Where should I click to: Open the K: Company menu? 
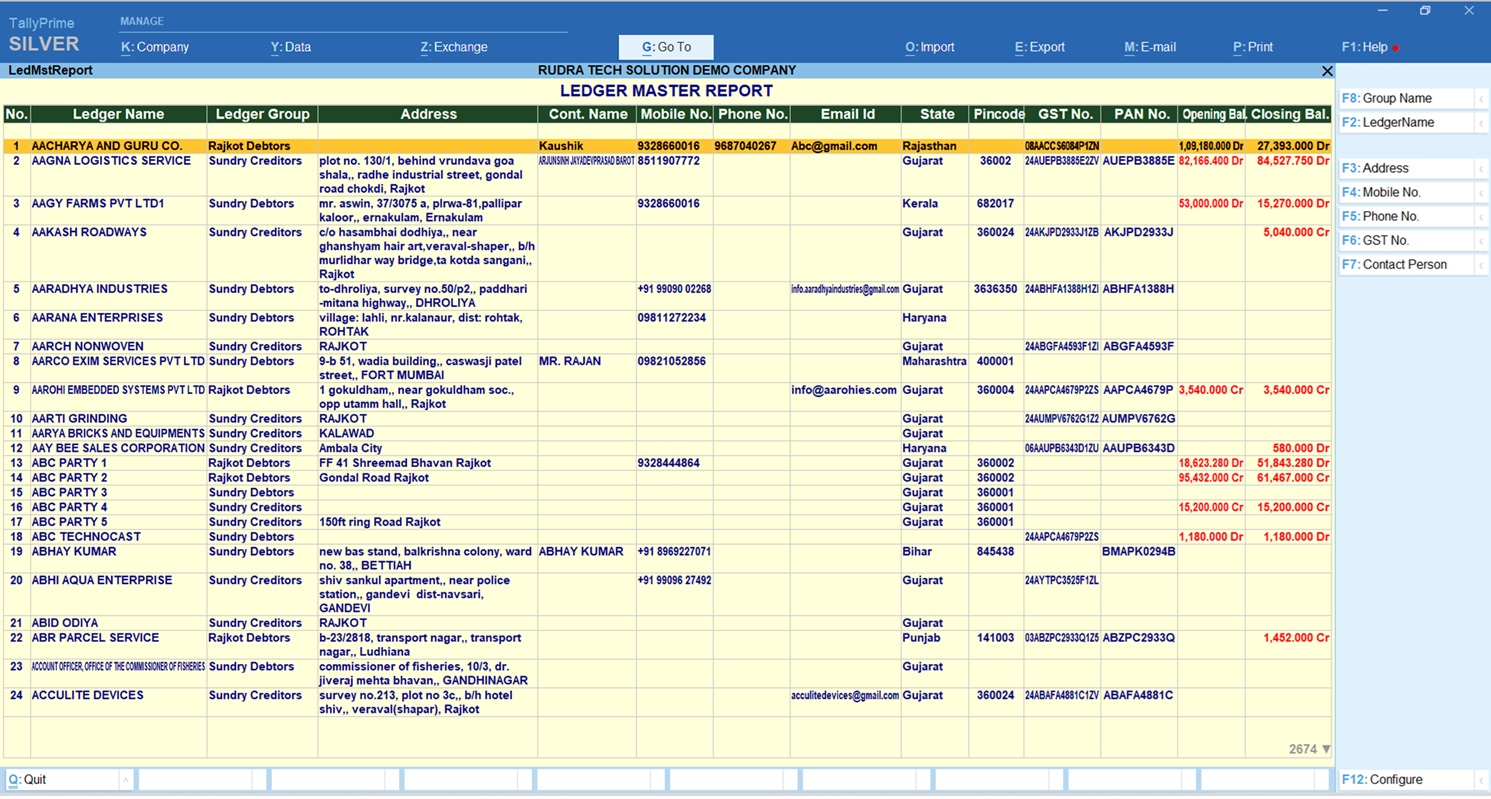[155, 47]
